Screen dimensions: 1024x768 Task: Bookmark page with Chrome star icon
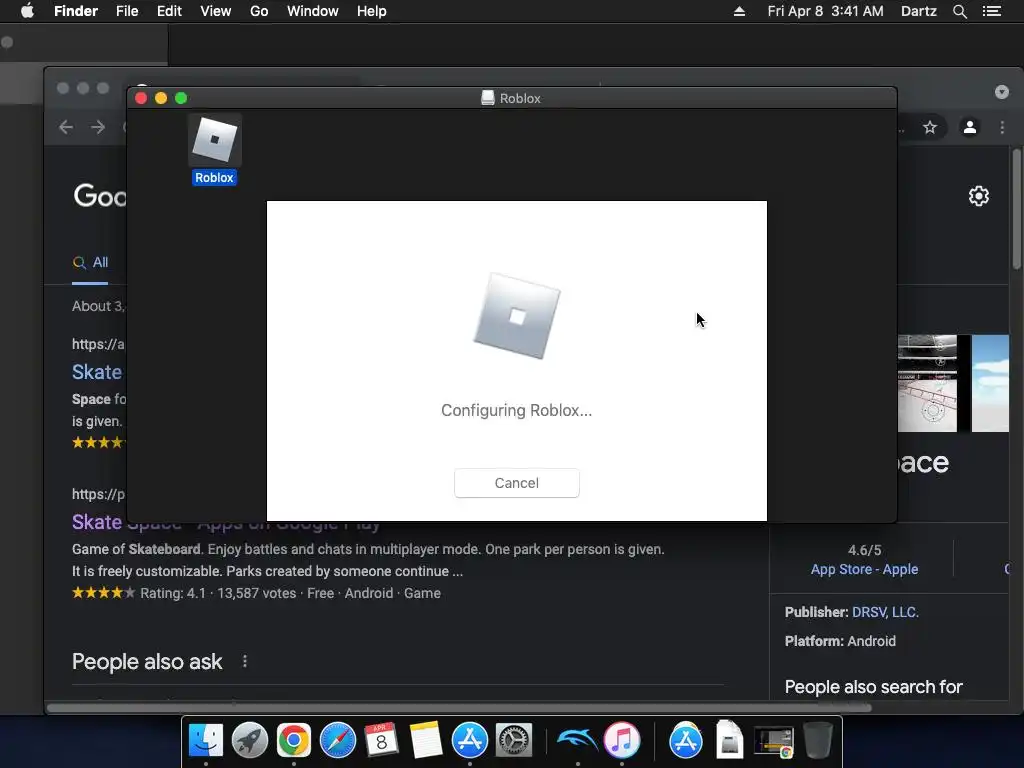point(930,127)
